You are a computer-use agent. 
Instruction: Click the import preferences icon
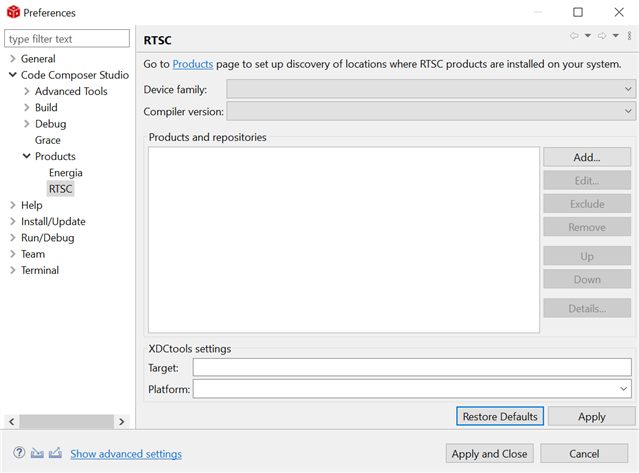[x=37, y=453]
